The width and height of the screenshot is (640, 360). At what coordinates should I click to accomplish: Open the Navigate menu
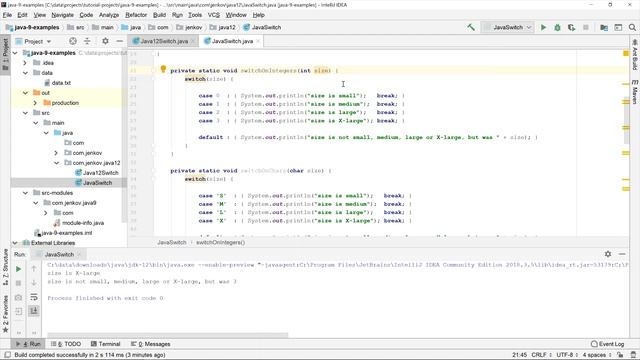[x=62, y=15]
